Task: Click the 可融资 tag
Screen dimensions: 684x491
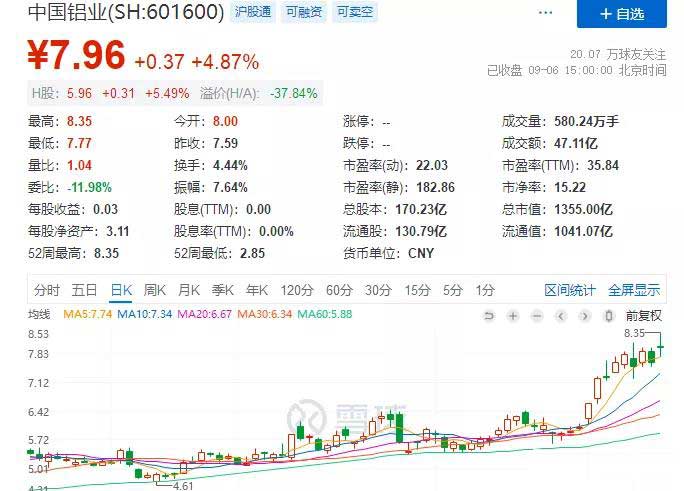Action: coord(304,12)
